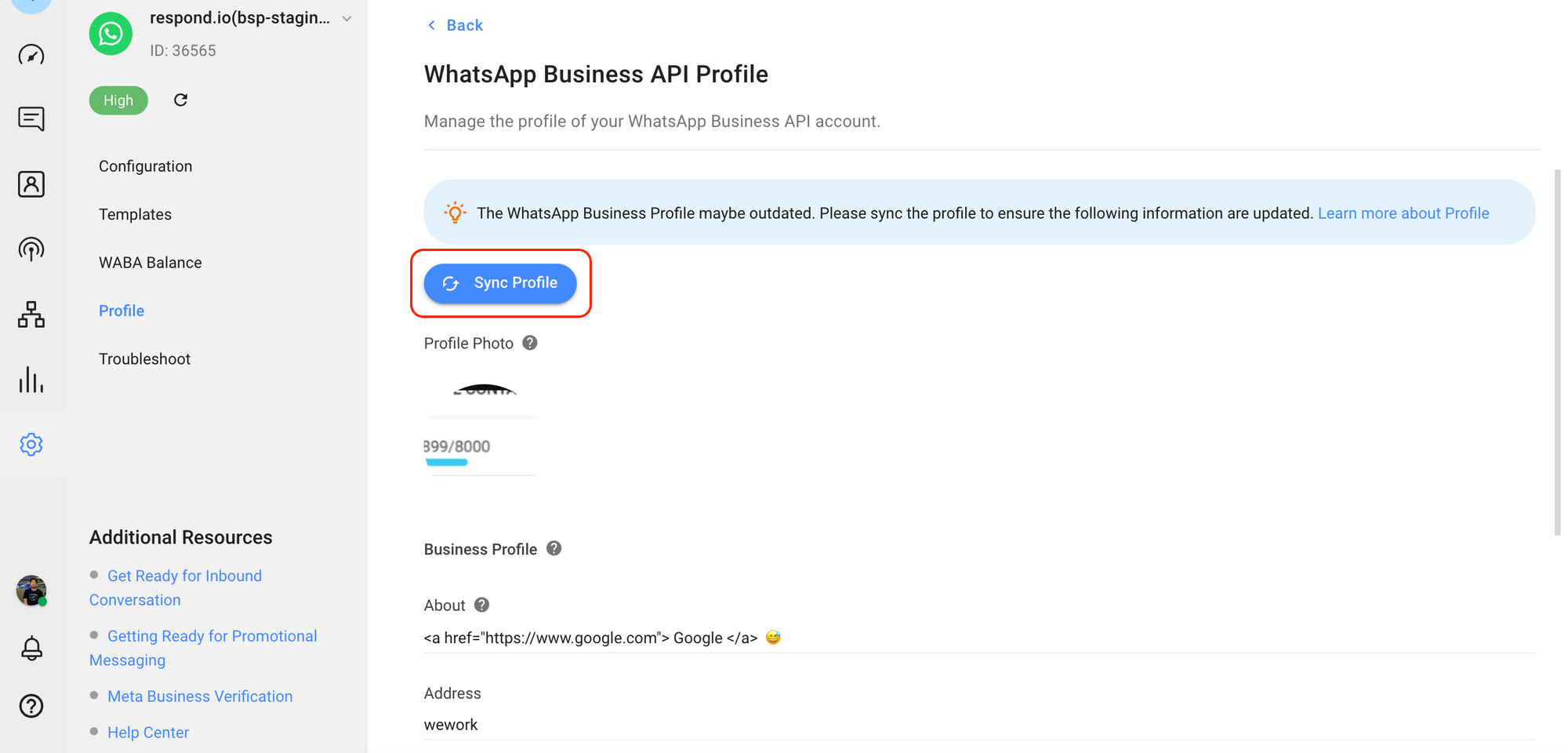
Task: Open the Learn more about Profile link
Action: 1403,213
